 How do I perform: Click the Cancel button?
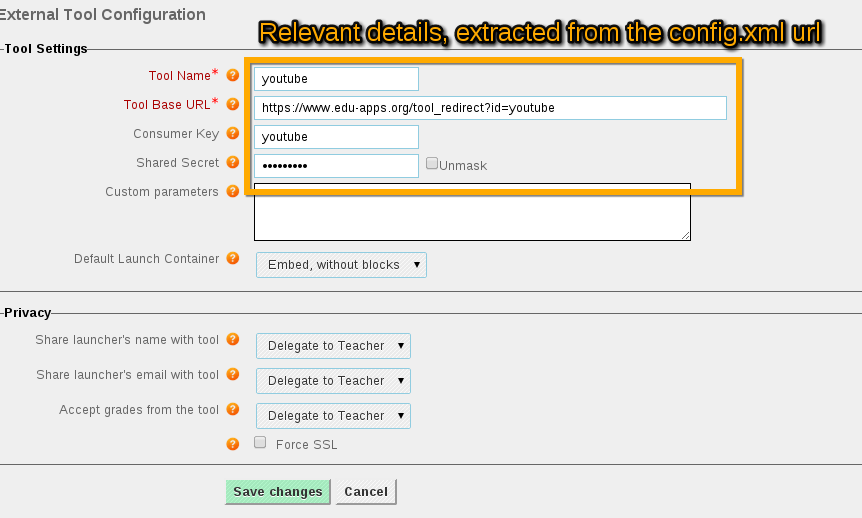pos(366,492)
